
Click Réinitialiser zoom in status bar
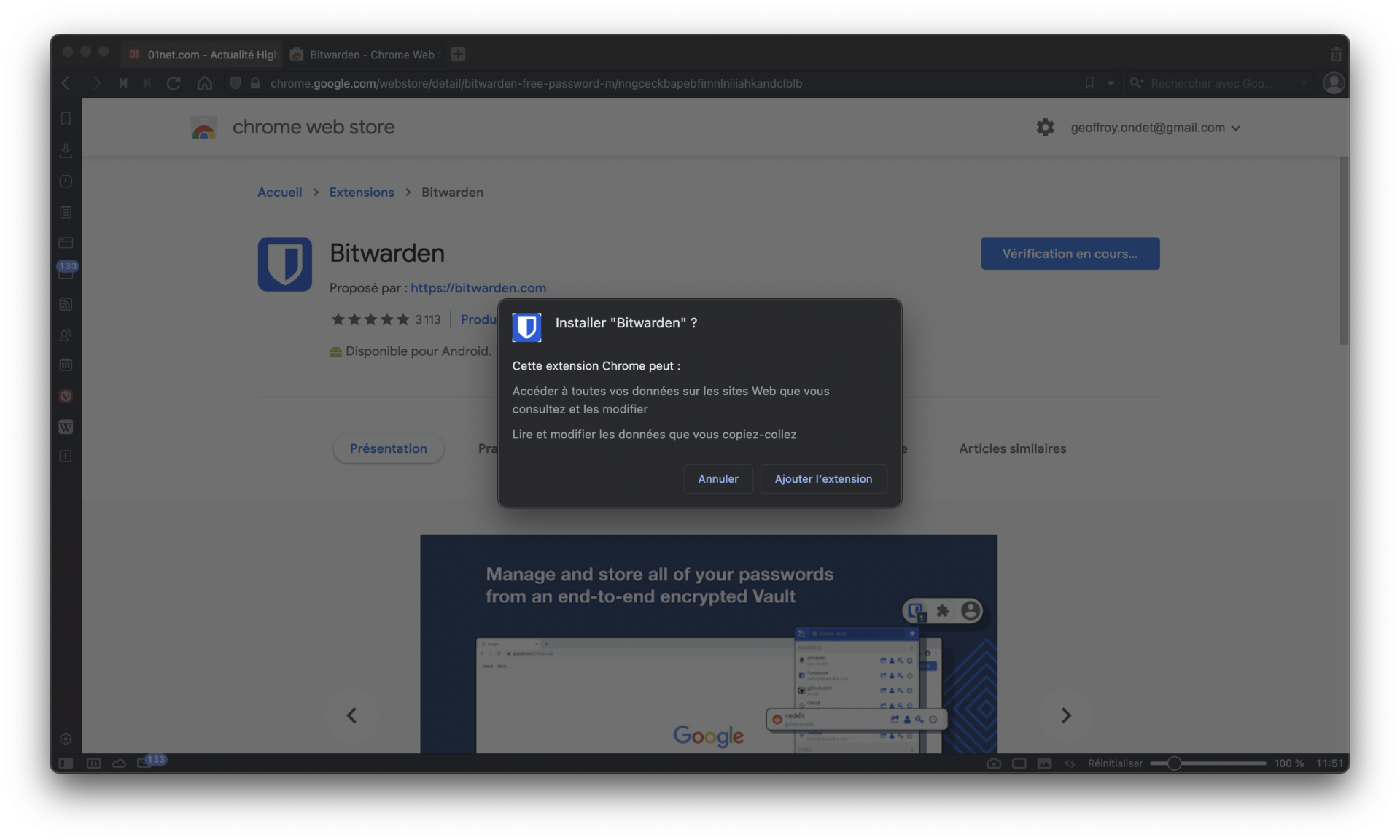tap(1115, 763)
